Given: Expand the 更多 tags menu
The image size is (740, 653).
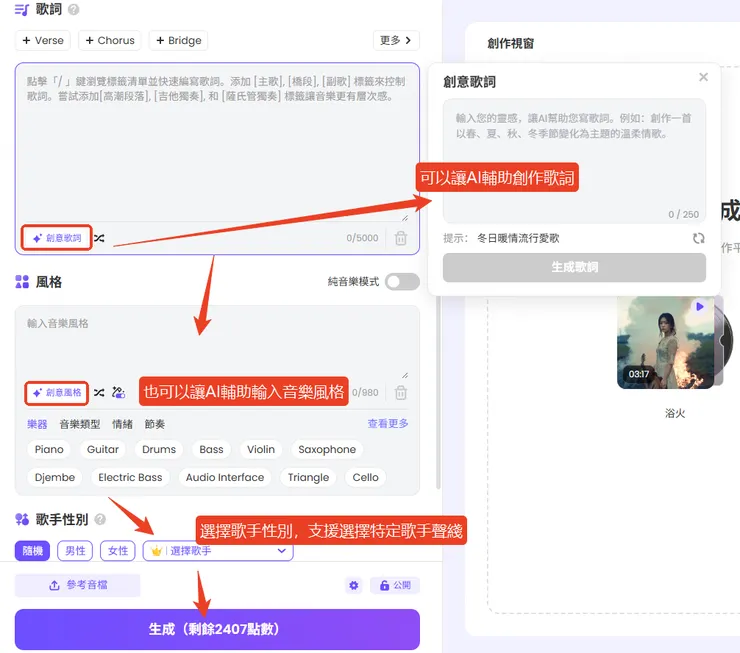Looking at the screenshot, I should click(396, 41).
